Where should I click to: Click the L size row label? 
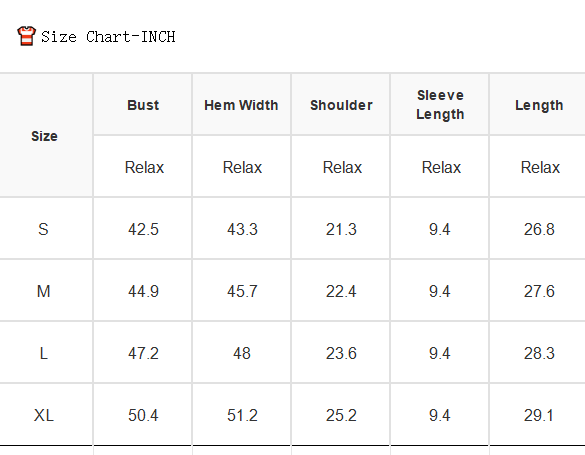coord(44,353)
